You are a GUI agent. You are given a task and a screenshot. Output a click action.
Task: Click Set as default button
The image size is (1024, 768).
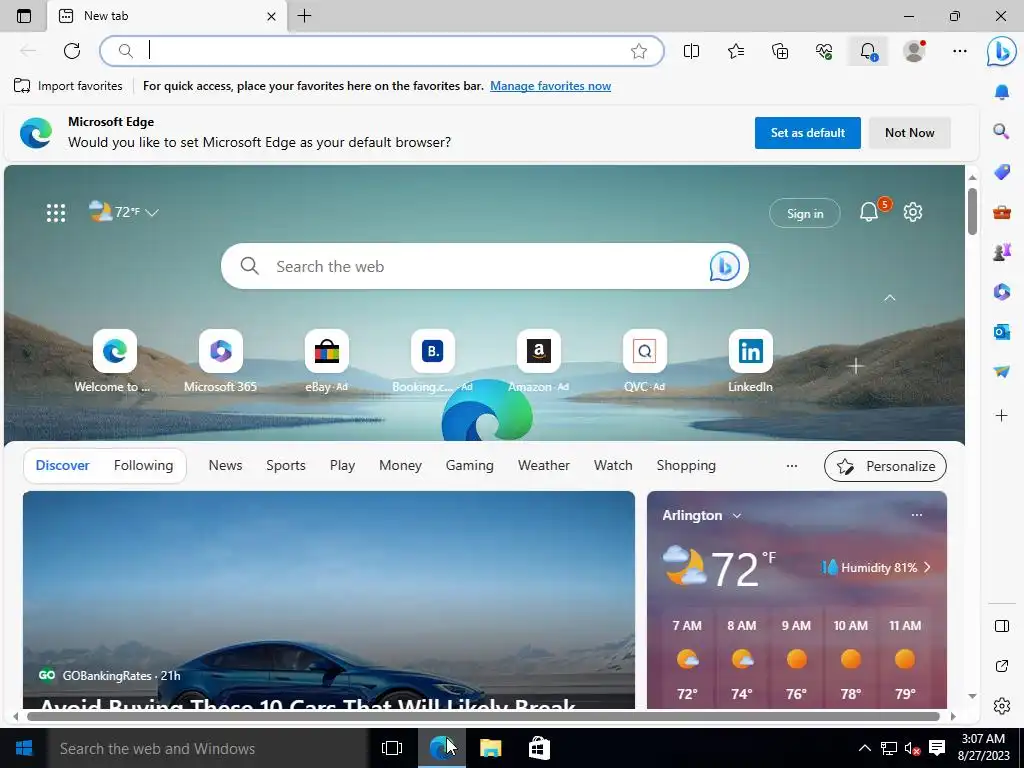[808, 133]
